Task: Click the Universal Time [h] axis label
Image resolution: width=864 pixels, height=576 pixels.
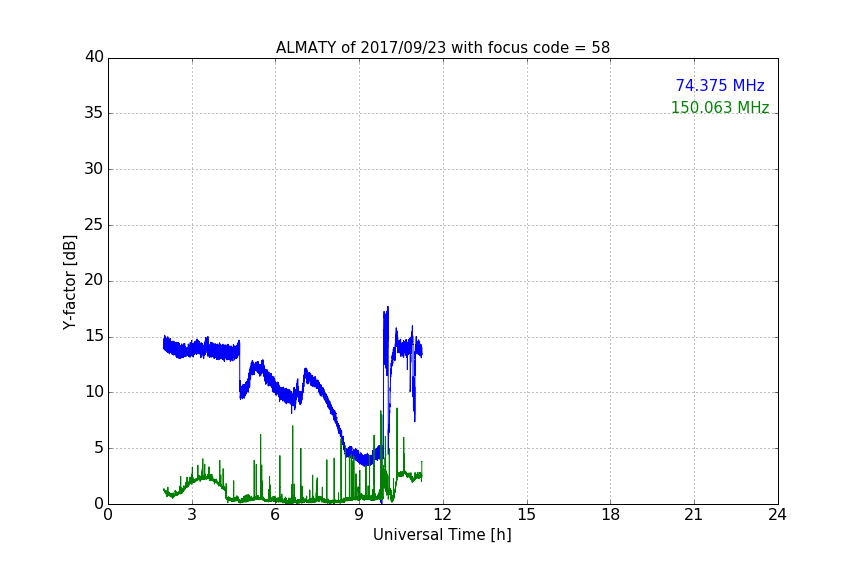Action: click(x=442, y=535)
